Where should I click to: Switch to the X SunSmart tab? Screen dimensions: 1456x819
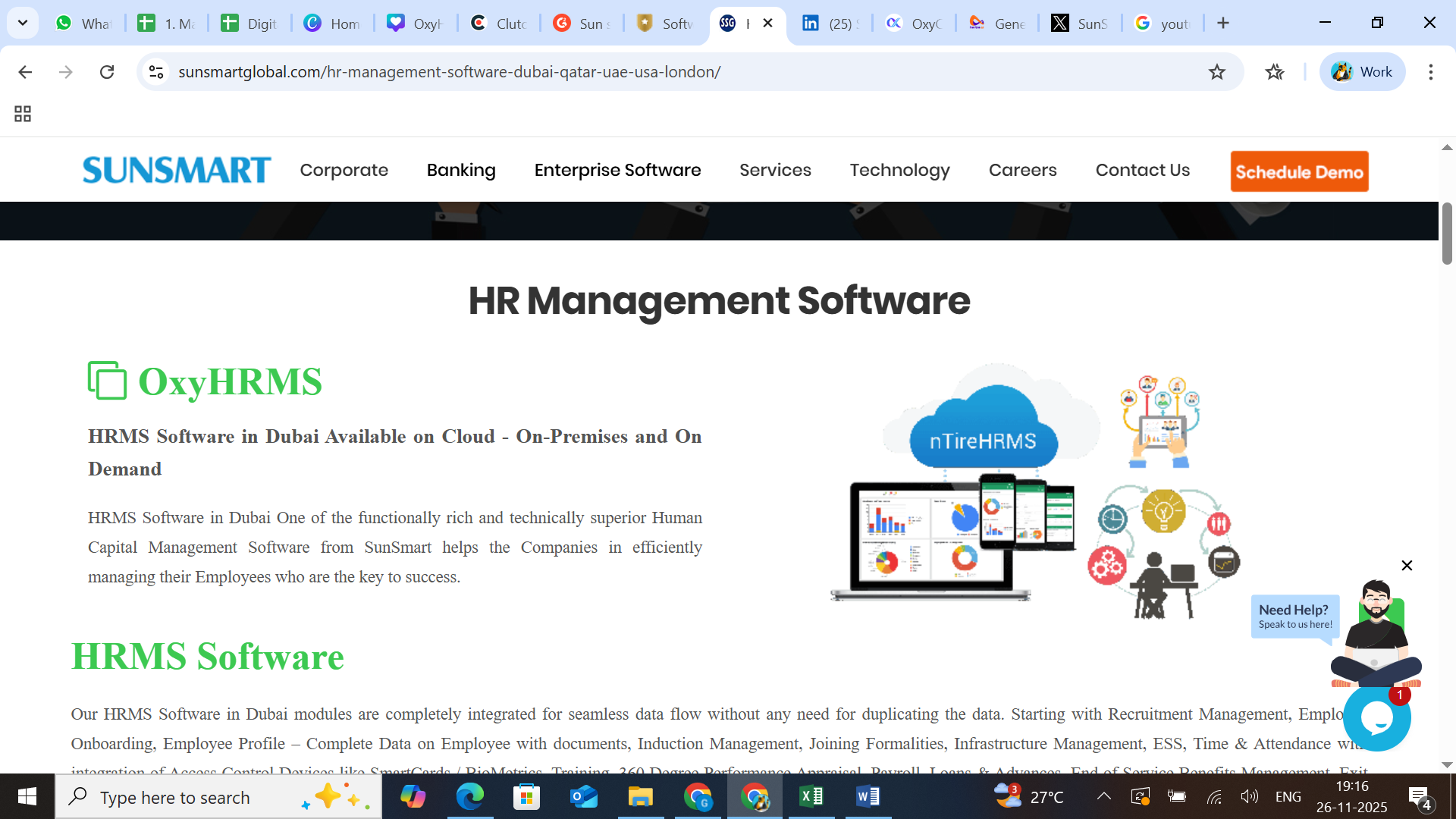pos(1079,24)
